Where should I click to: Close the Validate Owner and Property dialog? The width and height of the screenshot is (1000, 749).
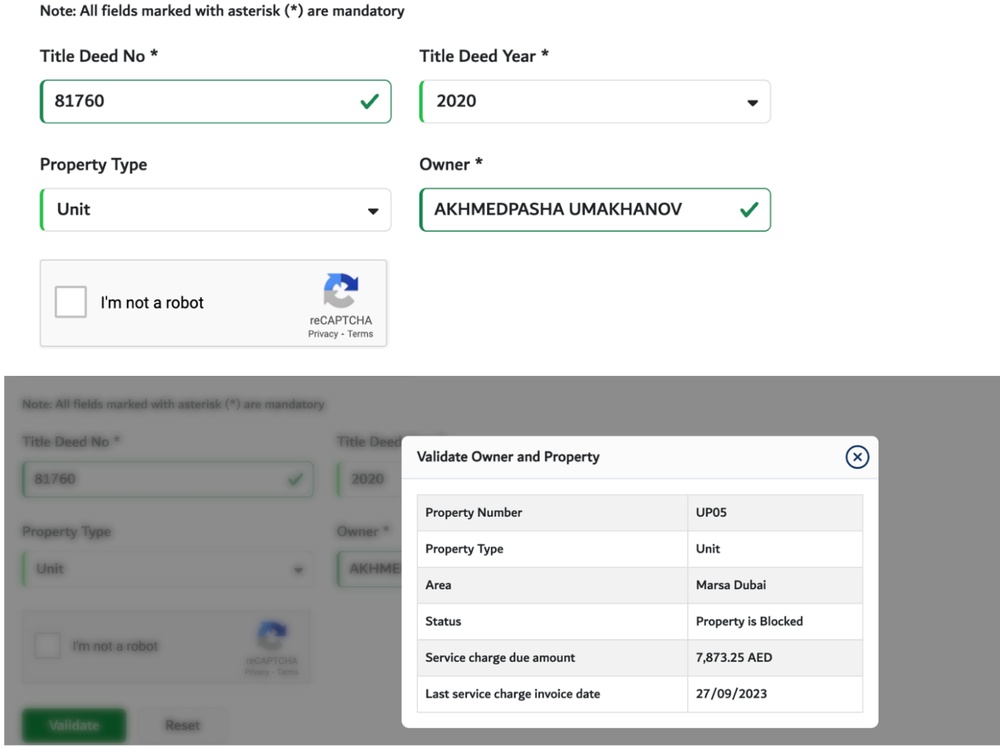point(857,457)
